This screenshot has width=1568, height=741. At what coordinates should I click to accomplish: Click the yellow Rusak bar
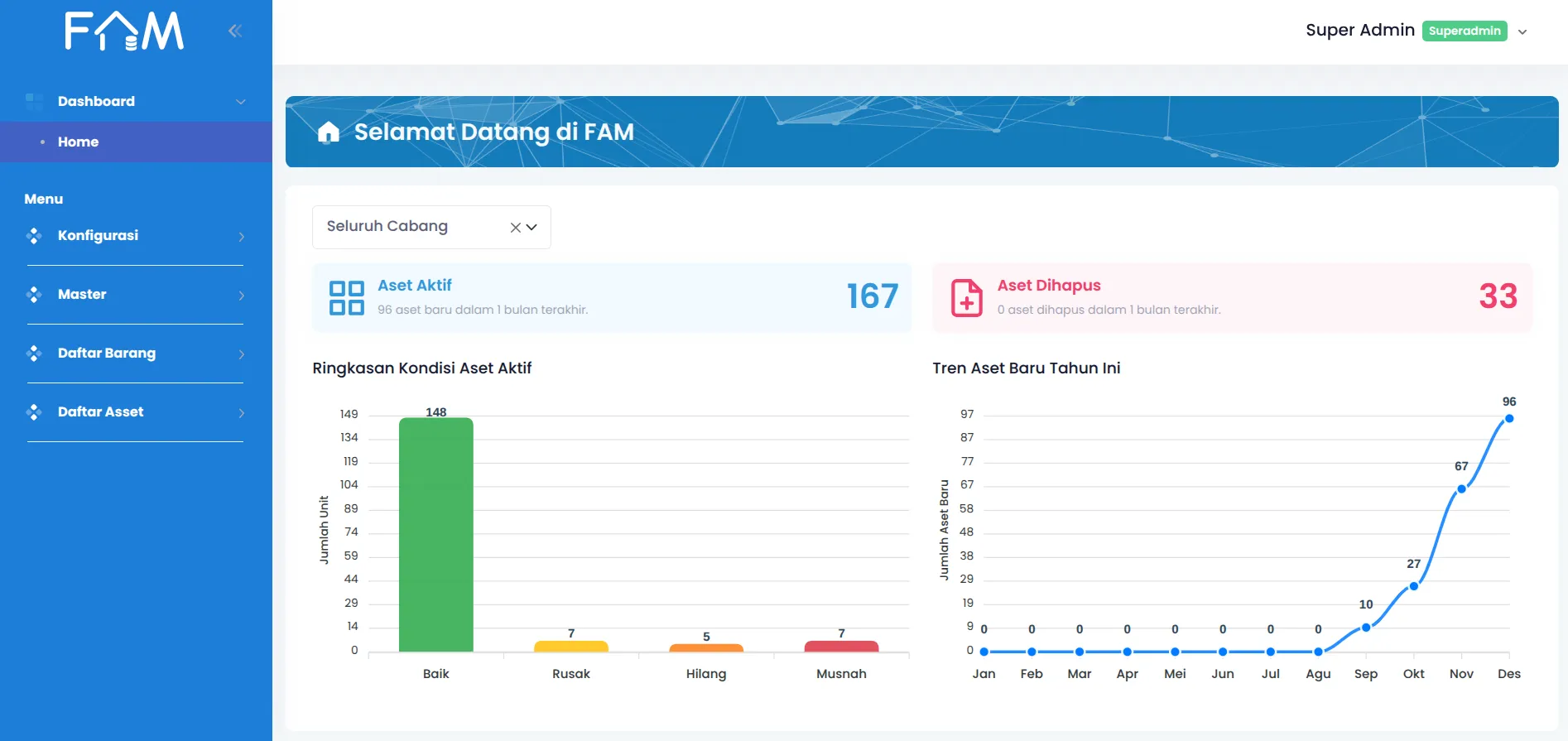(x=571, y=647)
